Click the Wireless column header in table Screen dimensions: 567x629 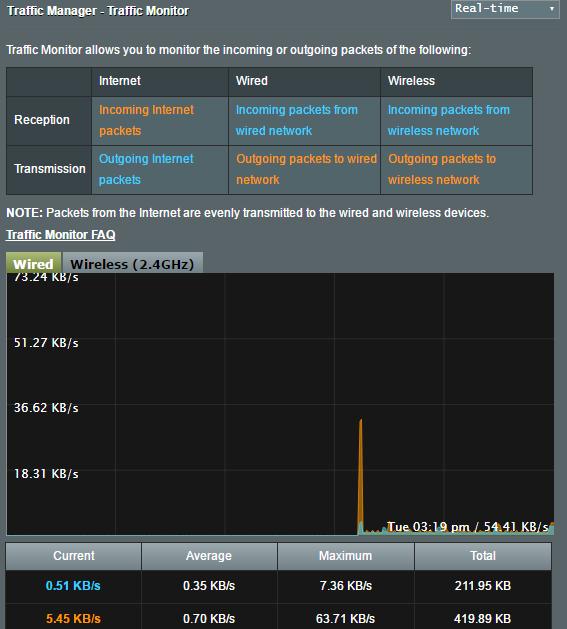[x=456, y=82]
